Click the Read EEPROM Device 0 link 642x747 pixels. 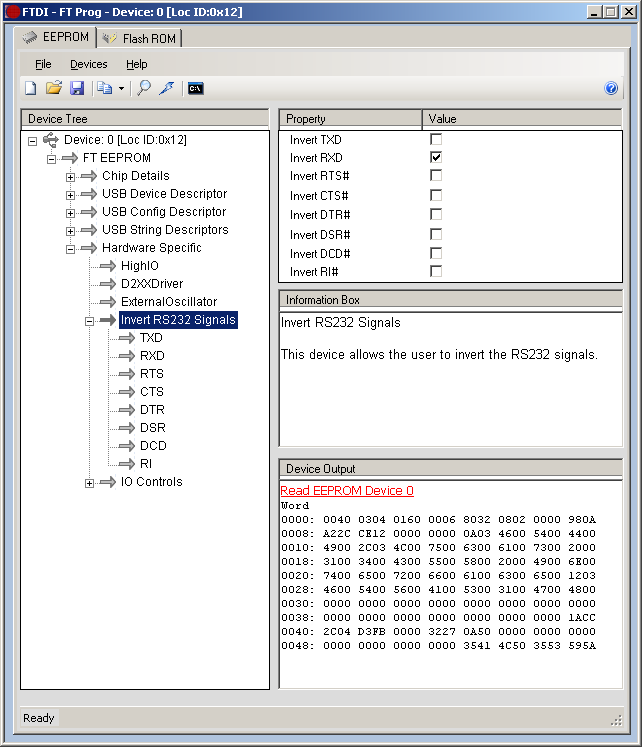pos(347,491)
